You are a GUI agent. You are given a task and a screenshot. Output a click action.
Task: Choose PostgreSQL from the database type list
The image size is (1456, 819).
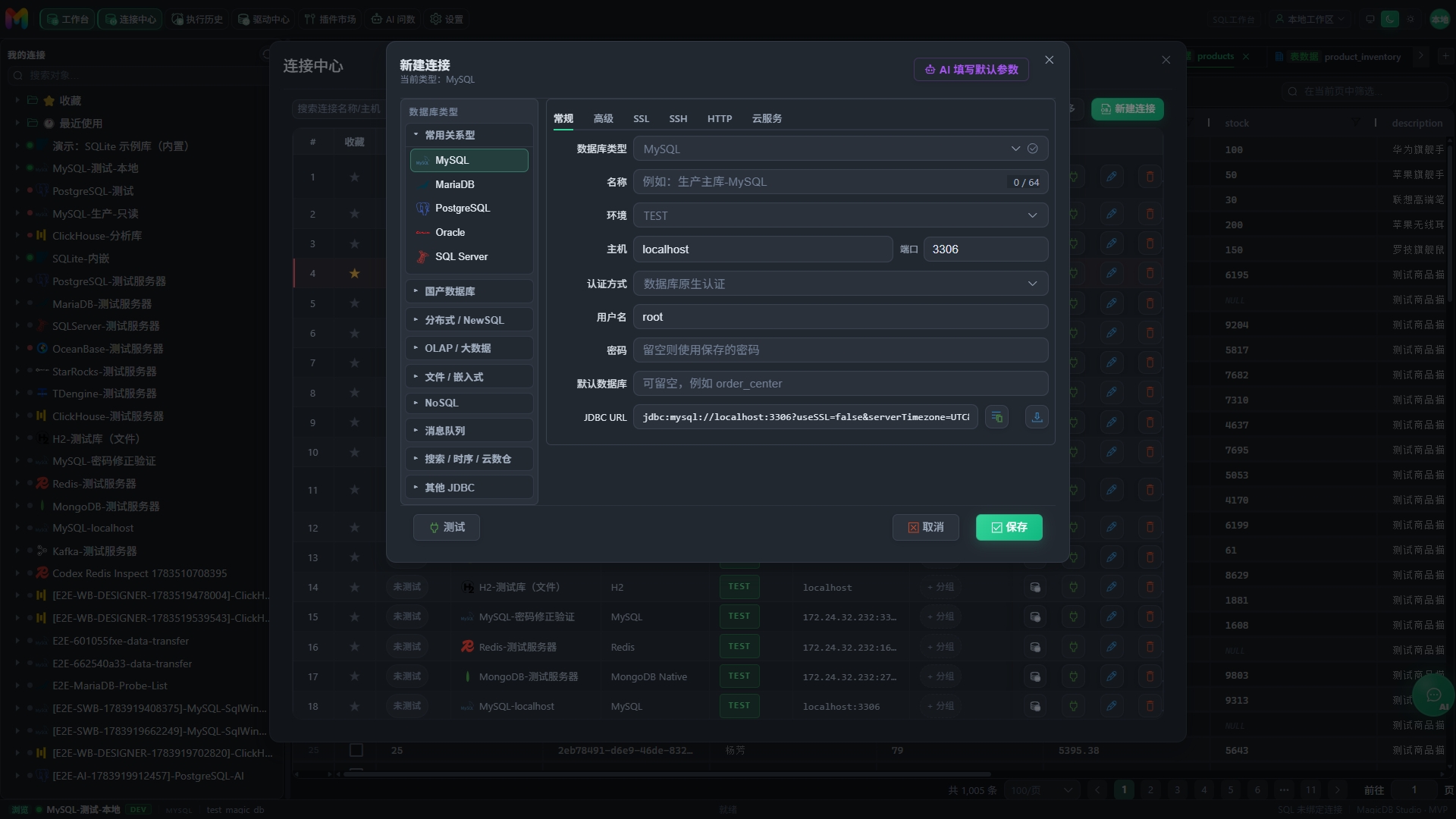(469, 208)
